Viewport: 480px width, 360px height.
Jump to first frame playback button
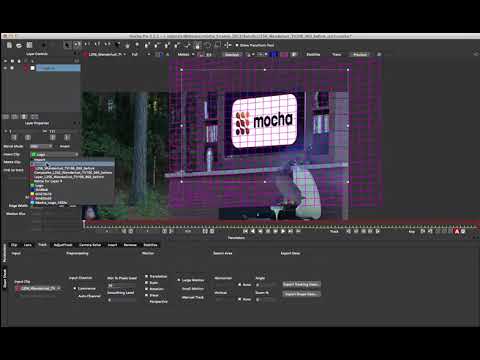(245, 231)
